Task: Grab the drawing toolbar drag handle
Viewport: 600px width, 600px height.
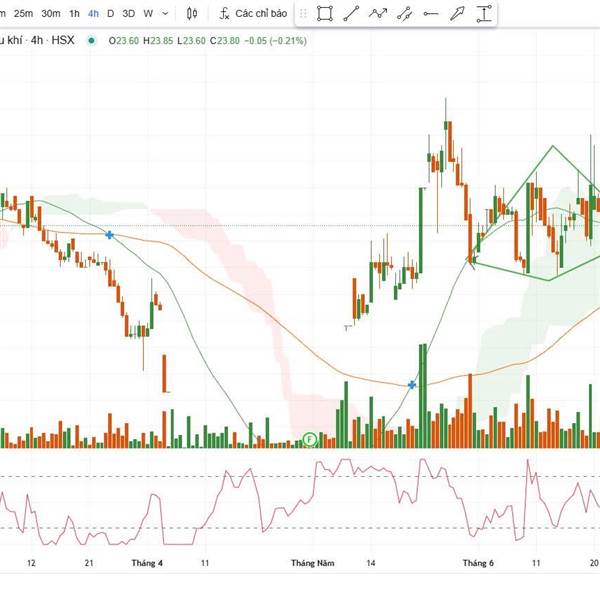Action: click(x=303, y=14)
